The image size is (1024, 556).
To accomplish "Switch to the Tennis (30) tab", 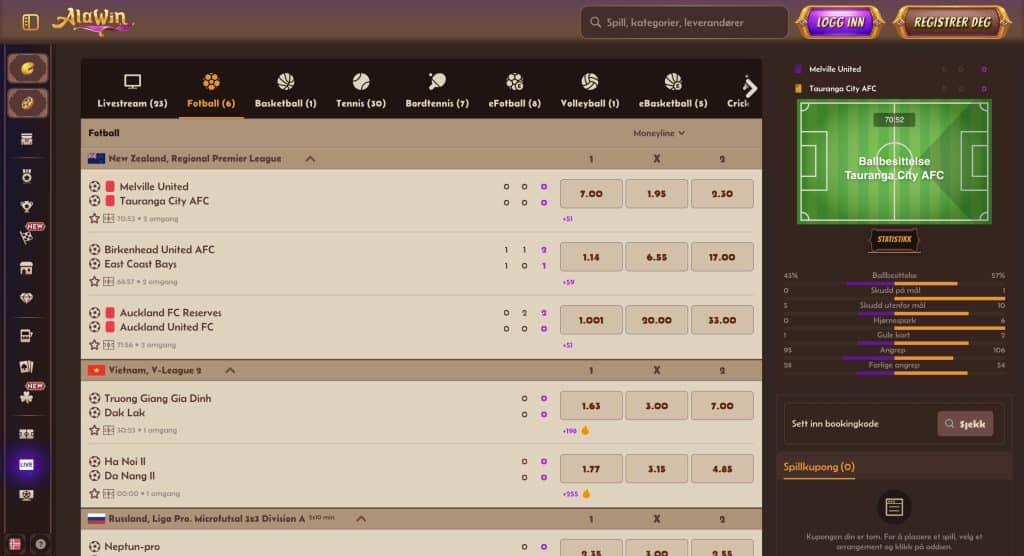I will pyautogui.click(x=360, y=90).
